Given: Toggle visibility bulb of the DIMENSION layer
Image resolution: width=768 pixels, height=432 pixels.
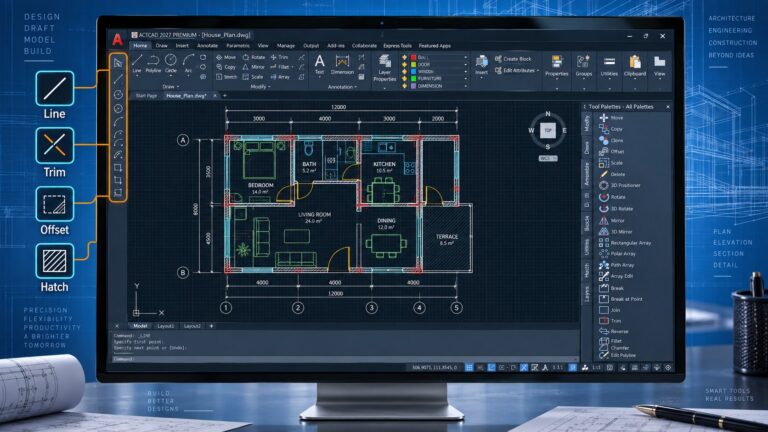Looking at the screenshot, I should tap(405, 86).
